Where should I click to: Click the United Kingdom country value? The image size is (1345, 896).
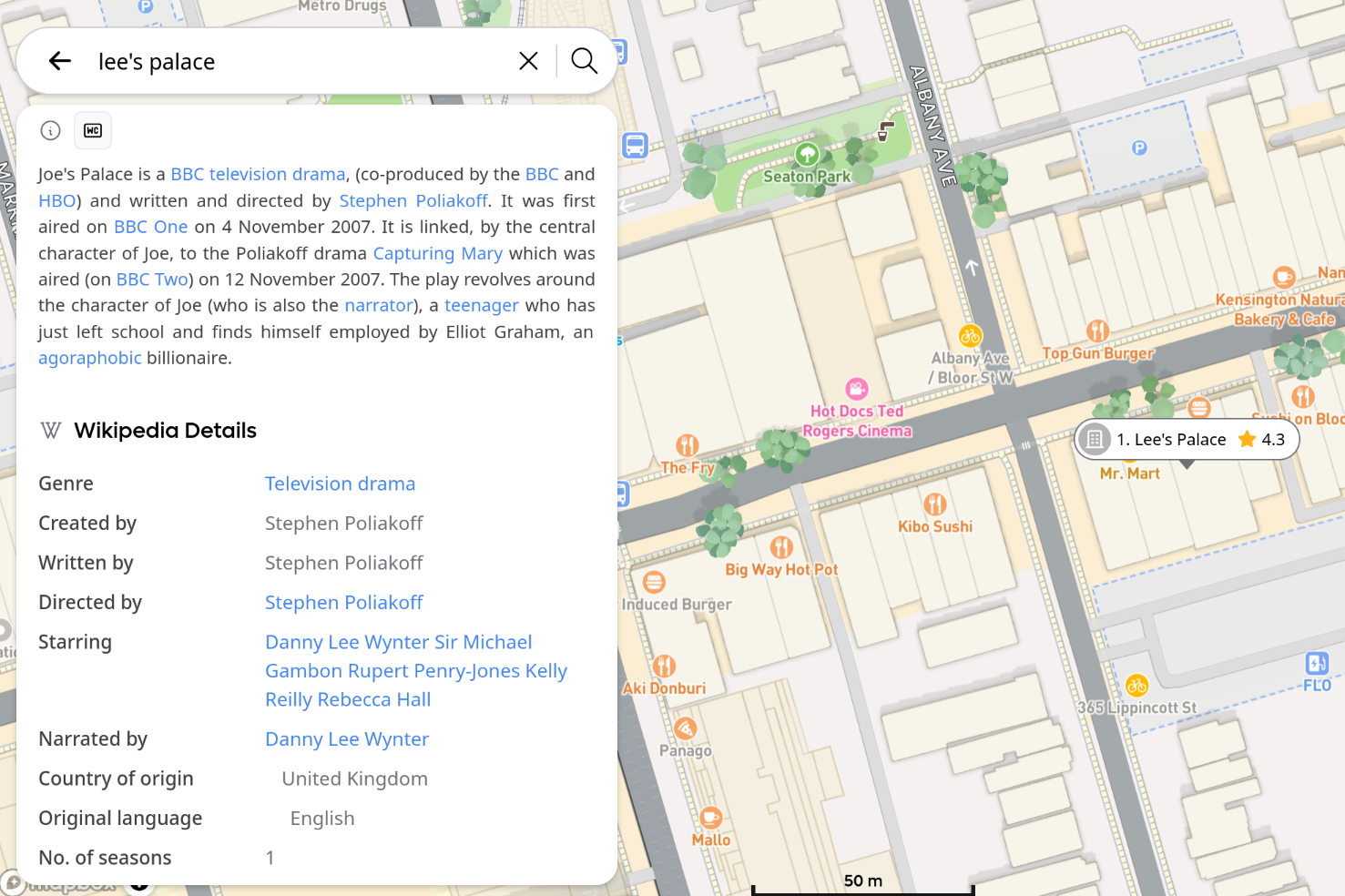click(x=354, y=779)
